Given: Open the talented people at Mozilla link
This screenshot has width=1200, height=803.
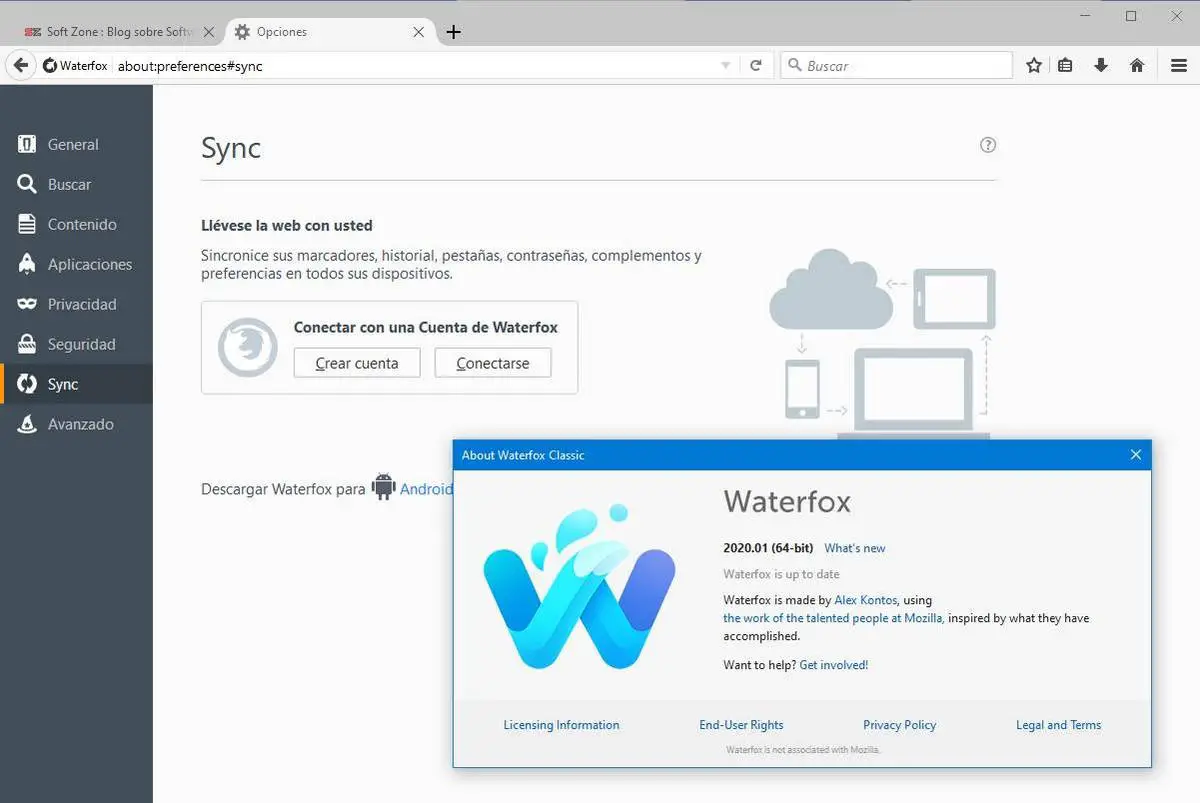Looking at the screenshot, I should [833, 618].
